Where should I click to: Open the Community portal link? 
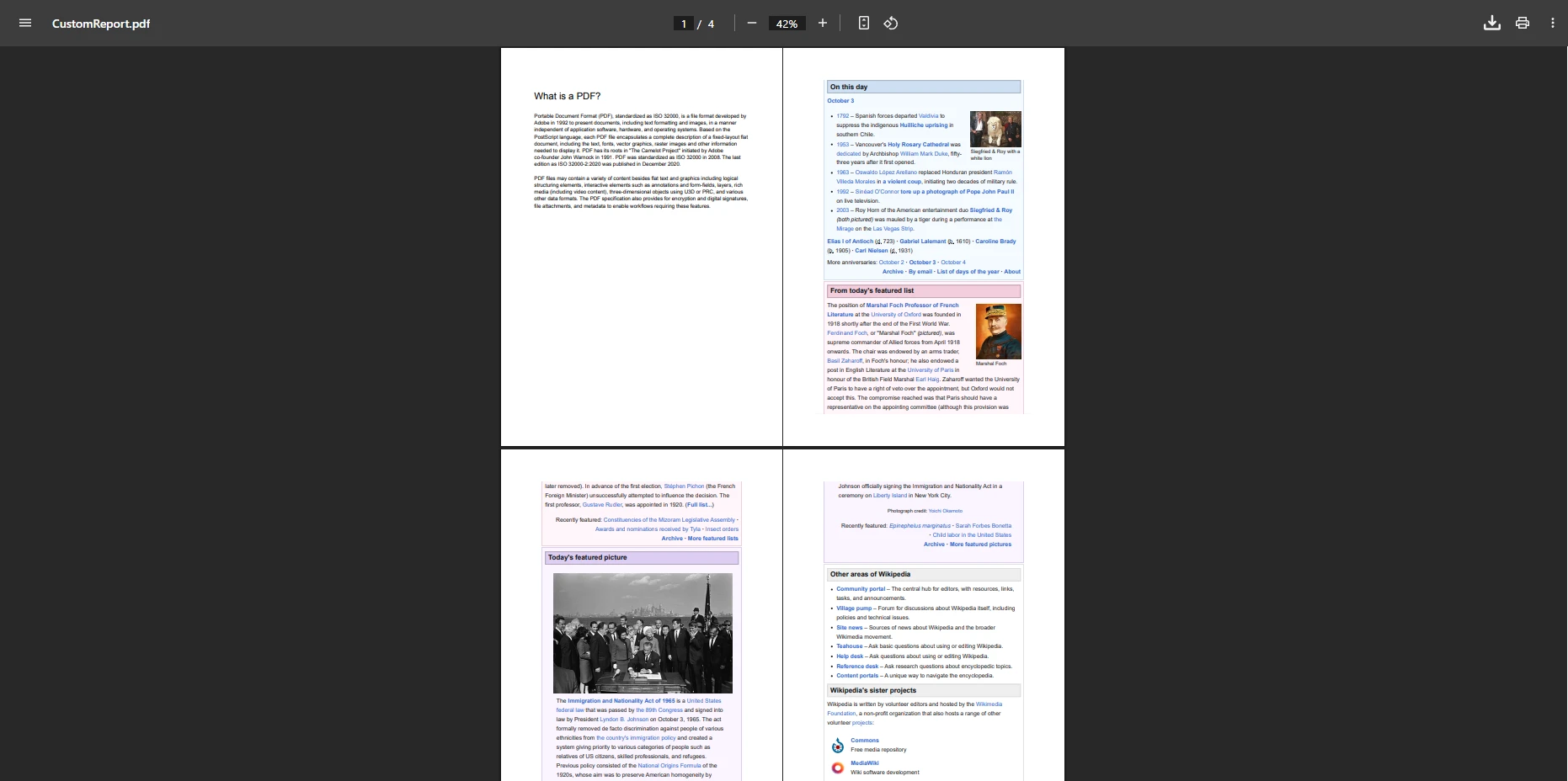pyautogui.click(x=860, y=588)
